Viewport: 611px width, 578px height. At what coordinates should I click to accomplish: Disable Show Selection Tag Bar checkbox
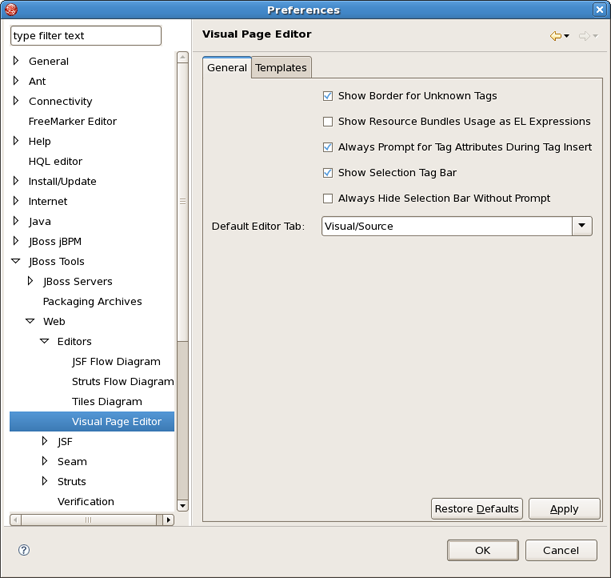pyautogui.click(x=328, y=173)
